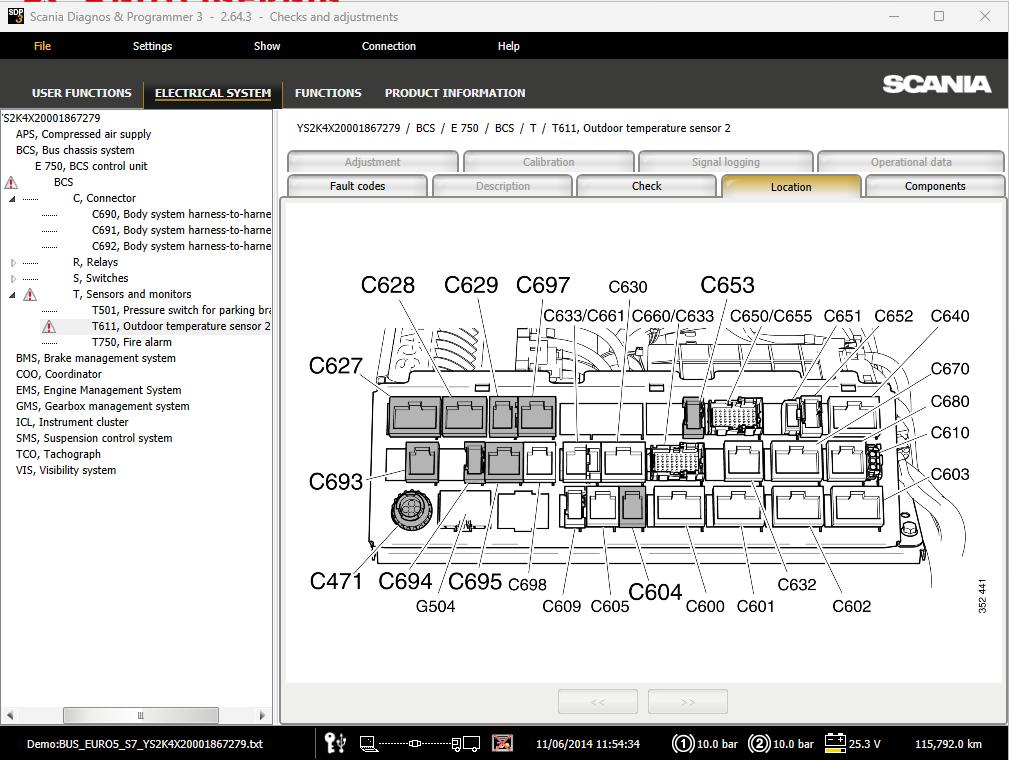Collapse the C, Connector tree node
Image resolution: width=1009 pixels, height=760 pixels.
click(12, 199)
